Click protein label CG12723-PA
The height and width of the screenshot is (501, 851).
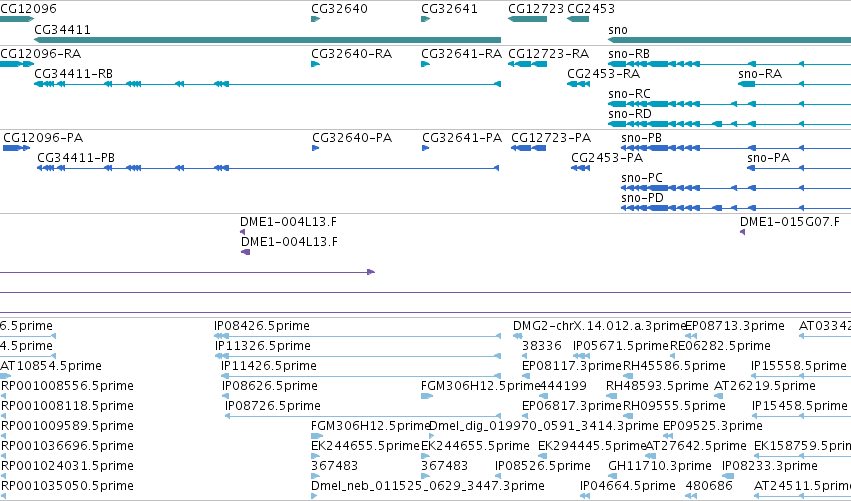pyautogui.click(x=551, y=138)
